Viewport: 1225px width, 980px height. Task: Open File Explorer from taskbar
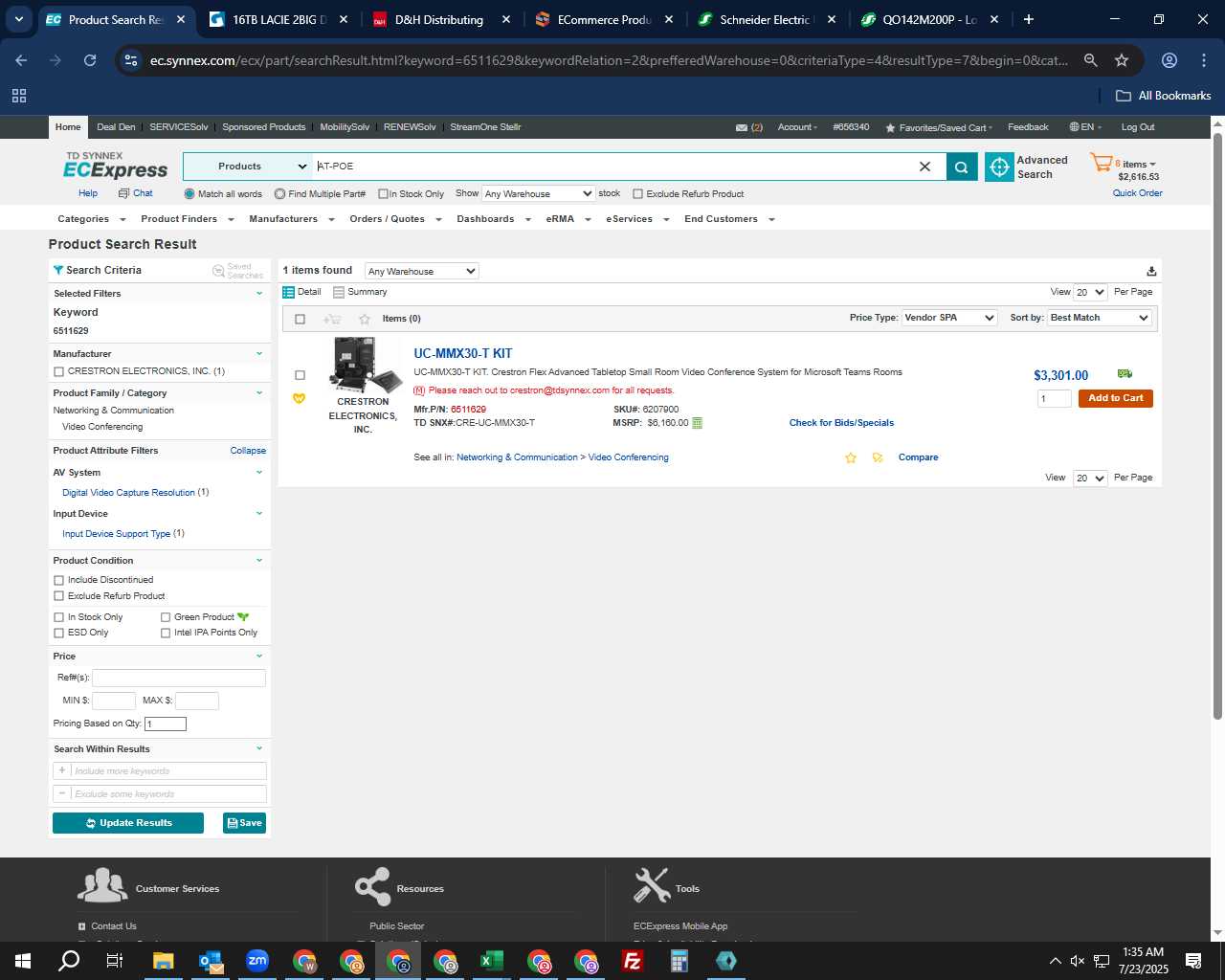pyautogui.click(x=163, y=961)
